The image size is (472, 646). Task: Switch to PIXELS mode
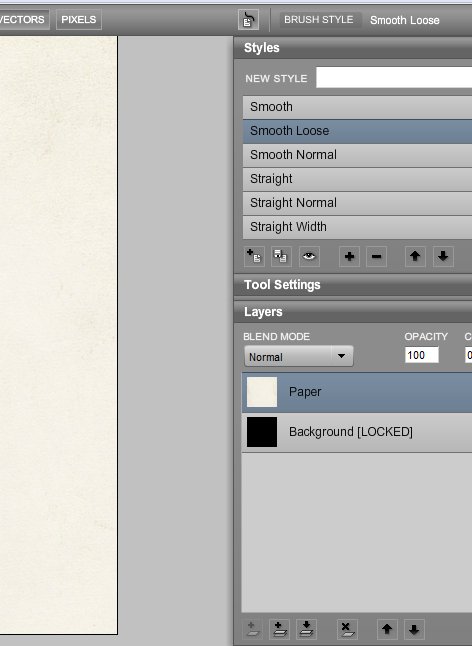[x=79, y=20]
